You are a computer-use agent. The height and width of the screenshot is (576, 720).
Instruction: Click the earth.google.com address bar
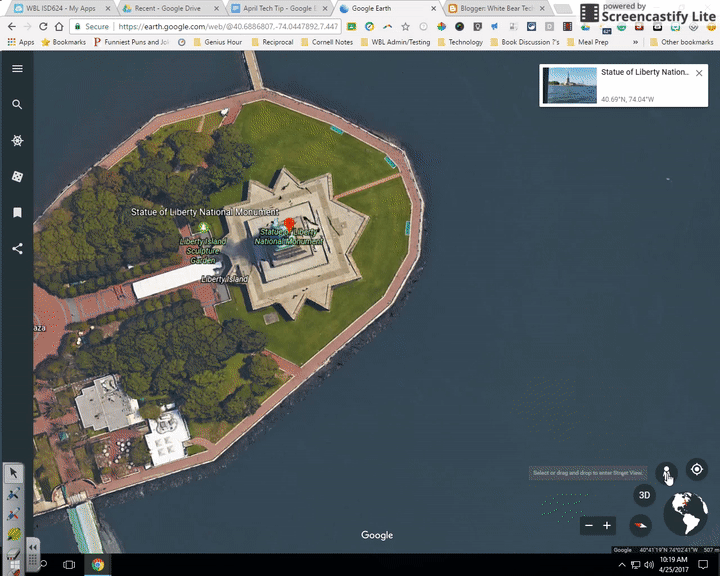pos(205,27)
